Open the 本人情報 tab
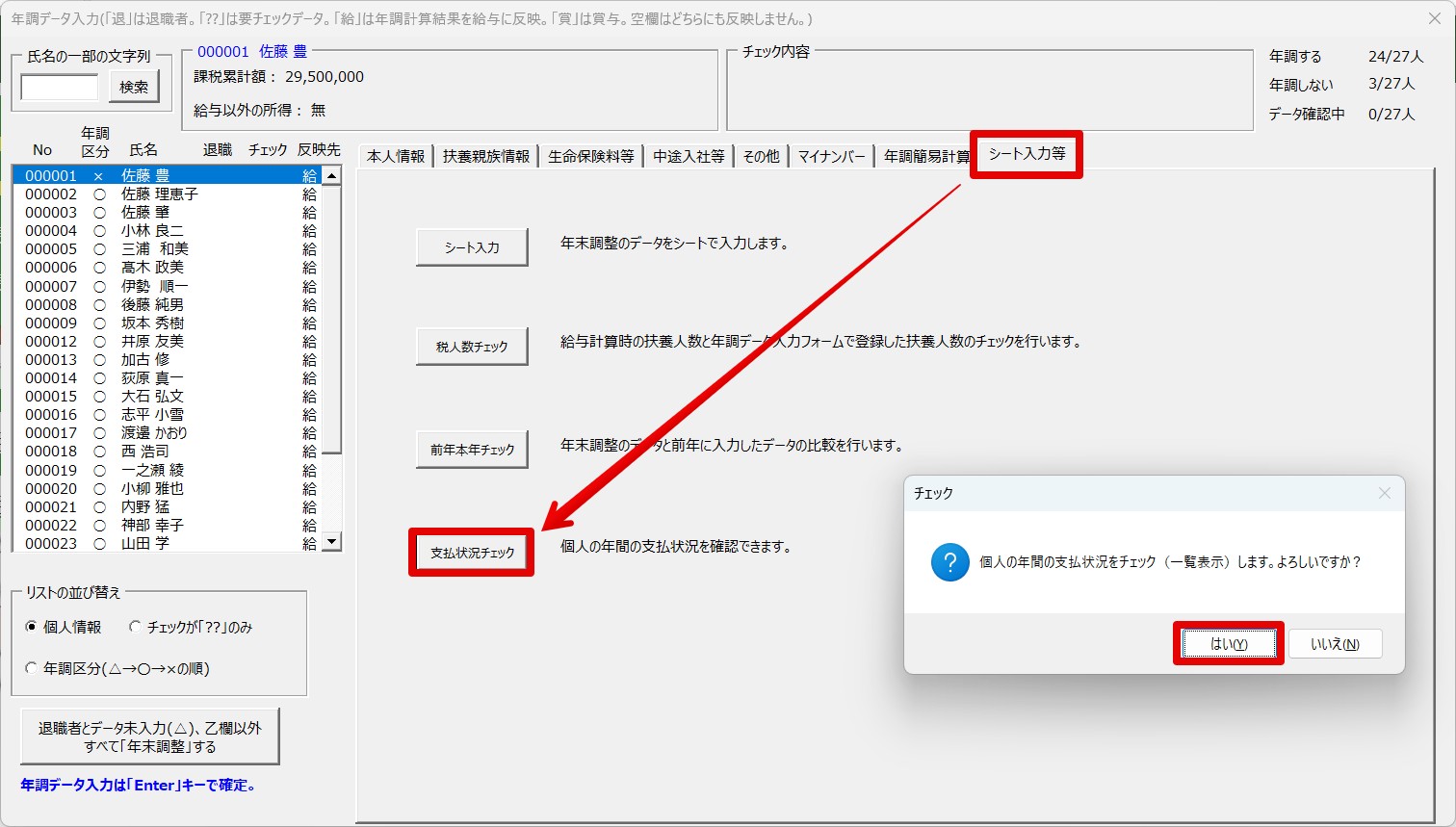Image resolution: width=1456 pixels, height=827 pixels. tap(395, 156)
